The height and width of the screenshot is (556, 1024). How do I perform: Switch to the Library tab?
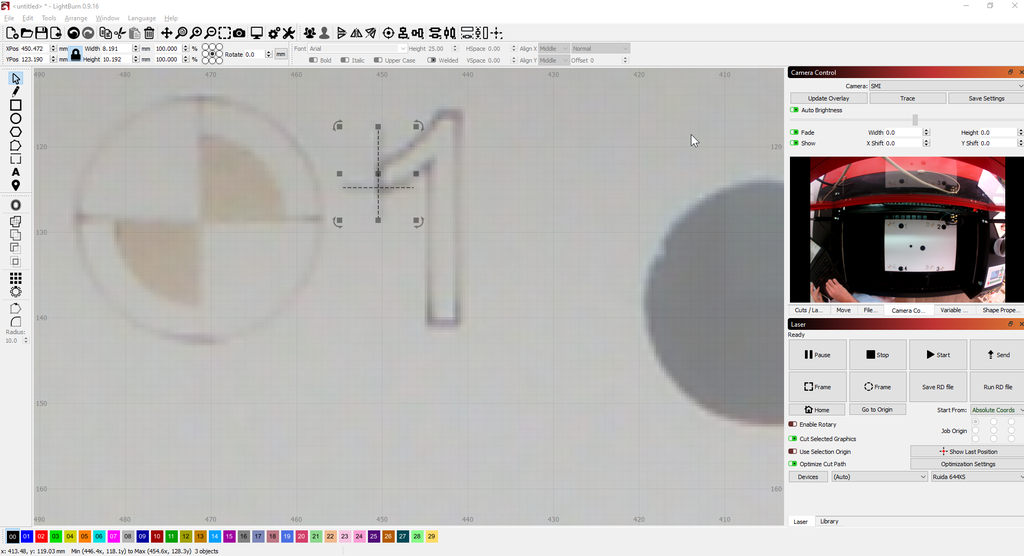coord(829,521)
